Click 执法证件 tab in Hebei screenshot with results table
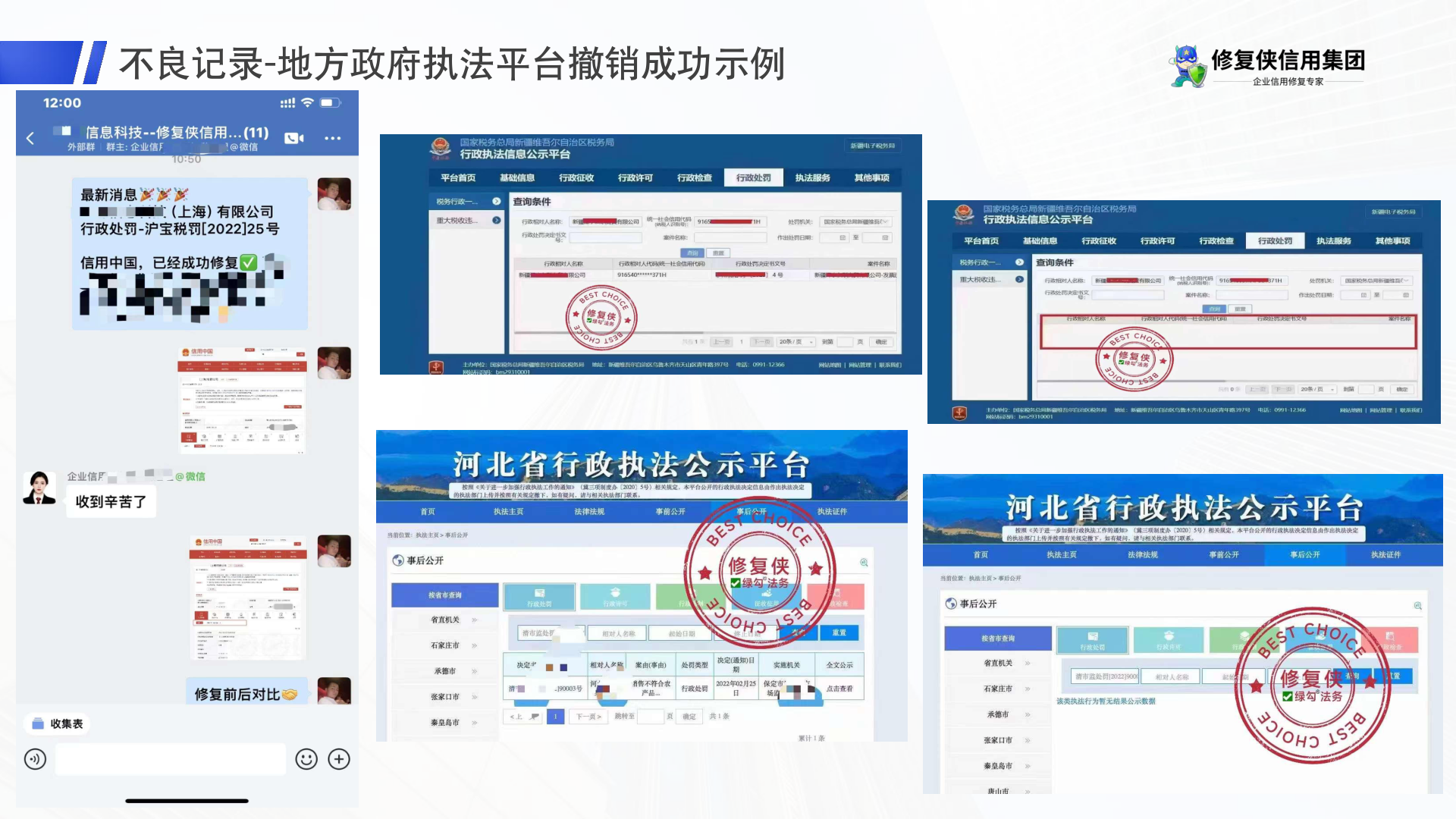Viewport: 1456px width, 819px height. [x=832, y=512]
